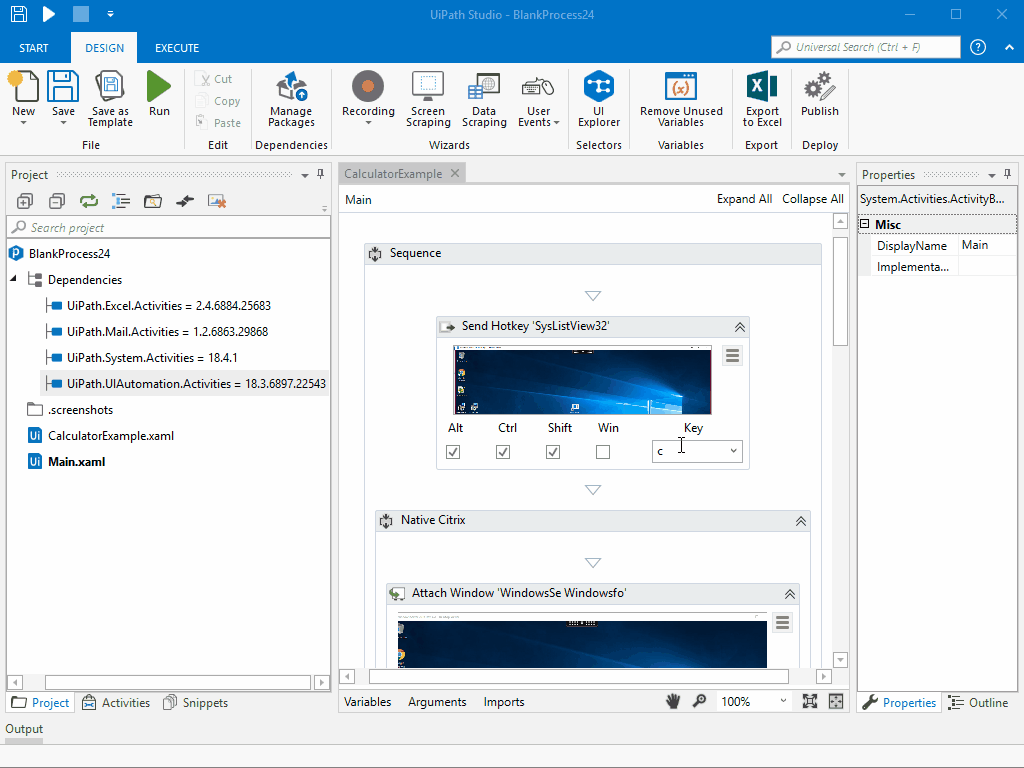
Task: Click the Publish icon
Action: click(820, 87)
